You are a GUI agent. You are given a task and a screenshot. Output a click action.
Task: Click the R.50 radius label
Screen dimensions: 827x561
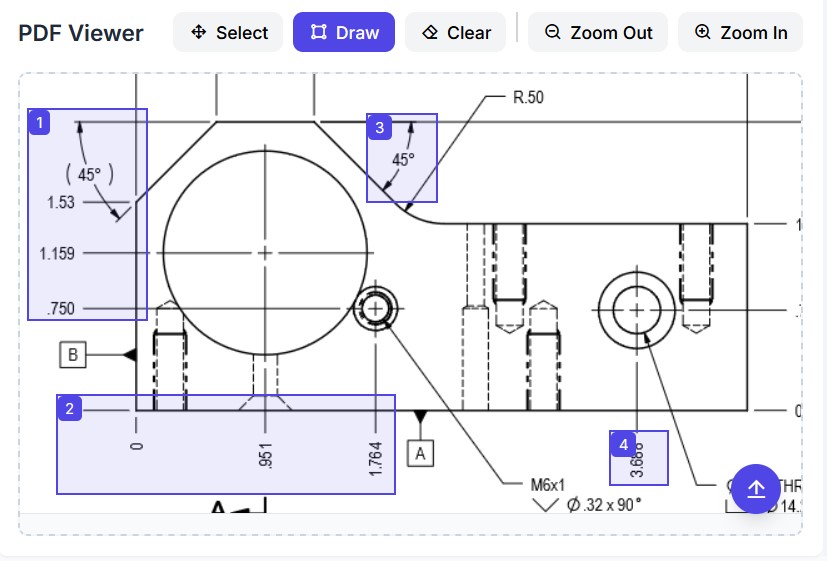(x=528, y=98)
